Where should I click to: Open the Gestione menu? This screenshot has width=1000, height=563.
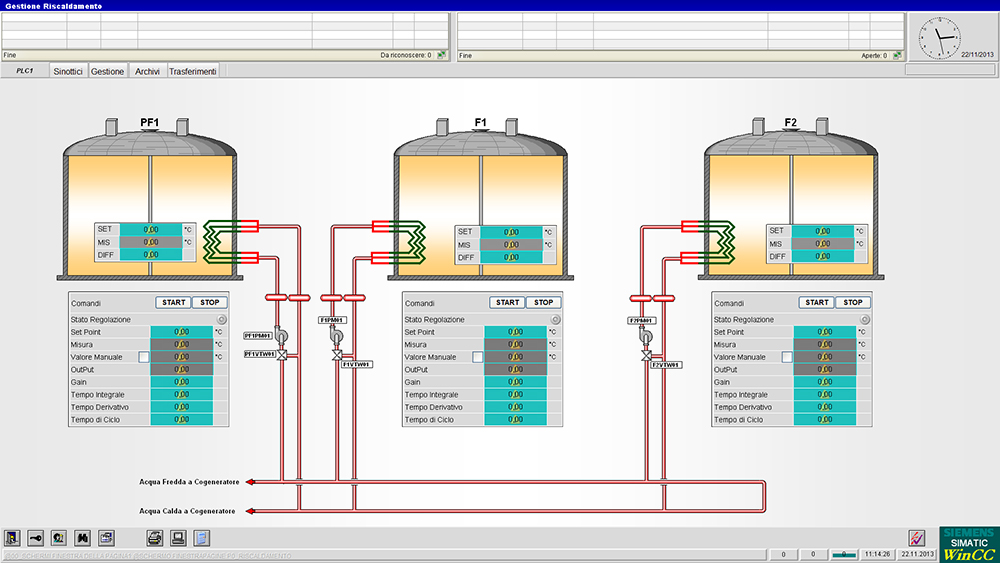point(107,71)
